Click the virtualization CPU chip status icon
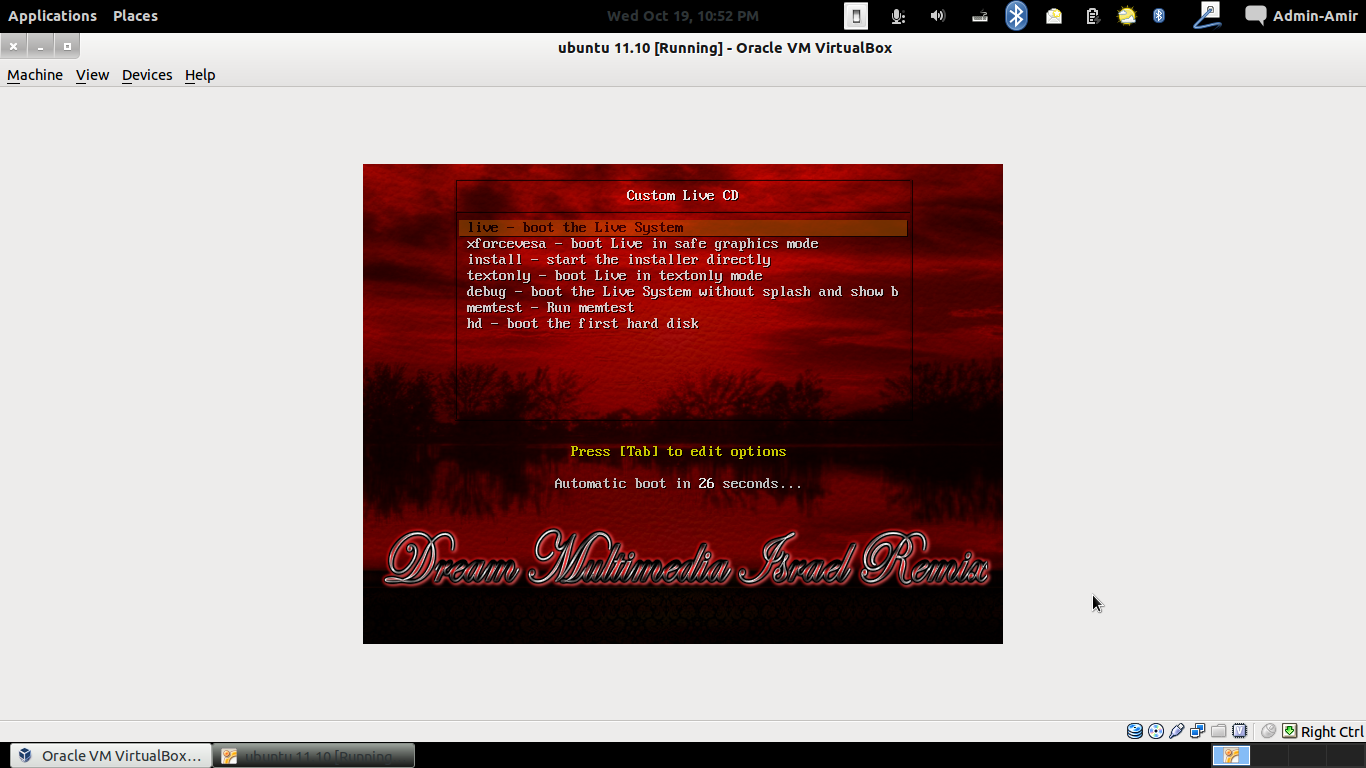The image size is (1366, 768). click(x=1240, y=731)
